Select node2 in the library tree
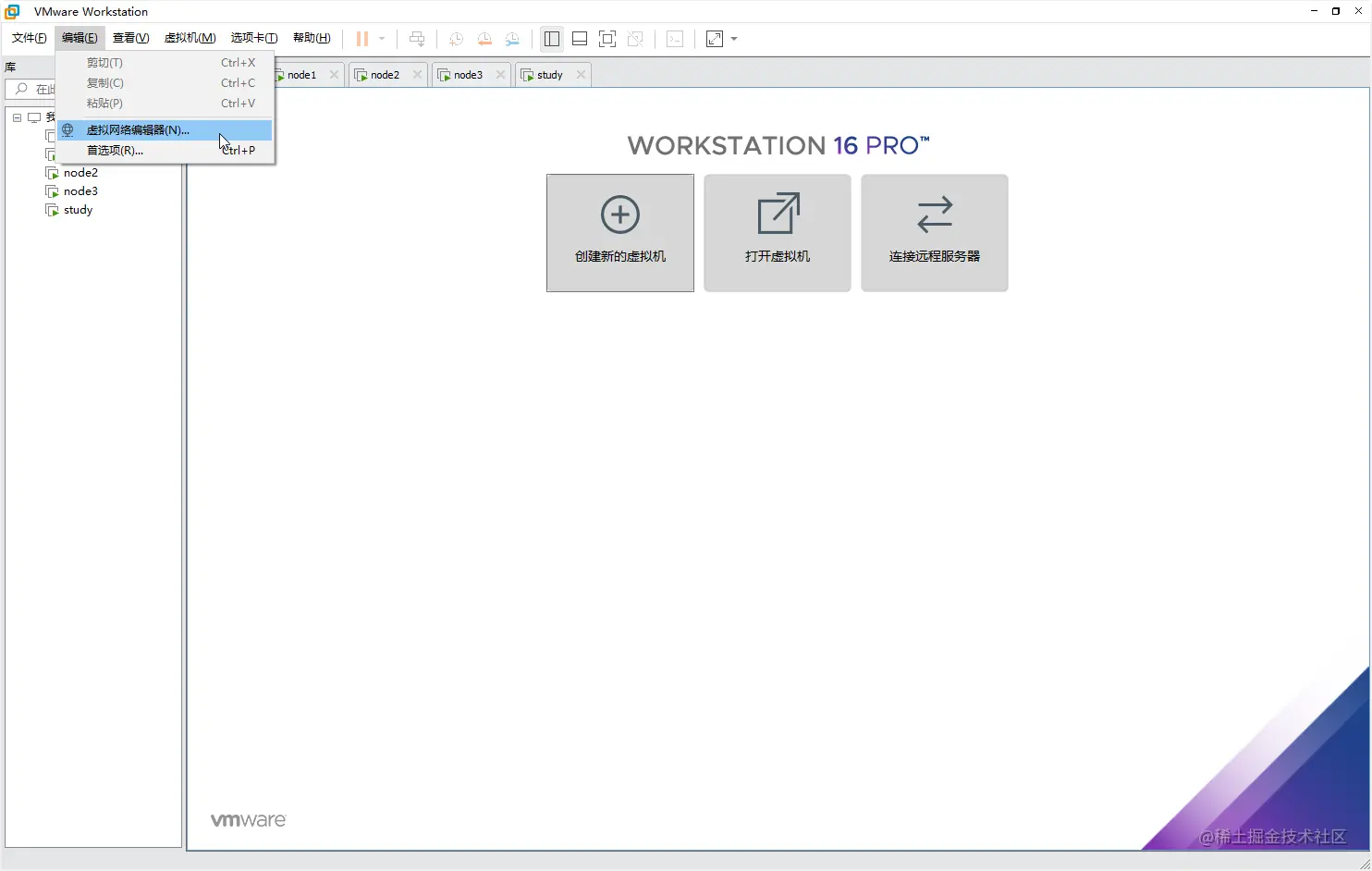This screenshot has height=871, width=1372. (80, 173)
